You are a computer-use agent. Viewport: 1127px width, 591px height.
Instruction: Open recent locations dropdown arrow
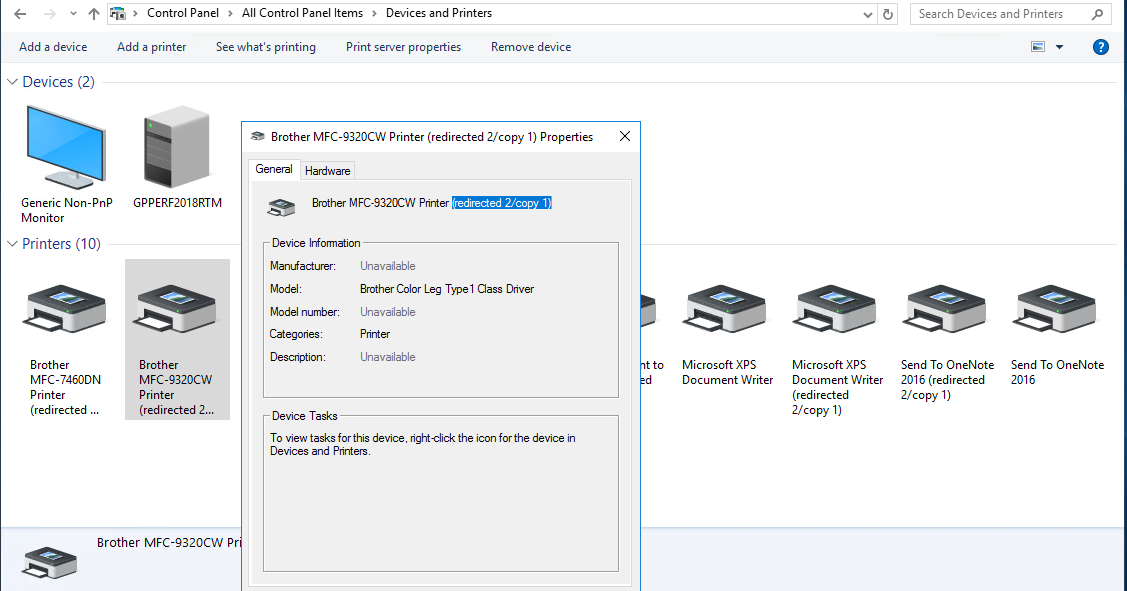(73, 14)
